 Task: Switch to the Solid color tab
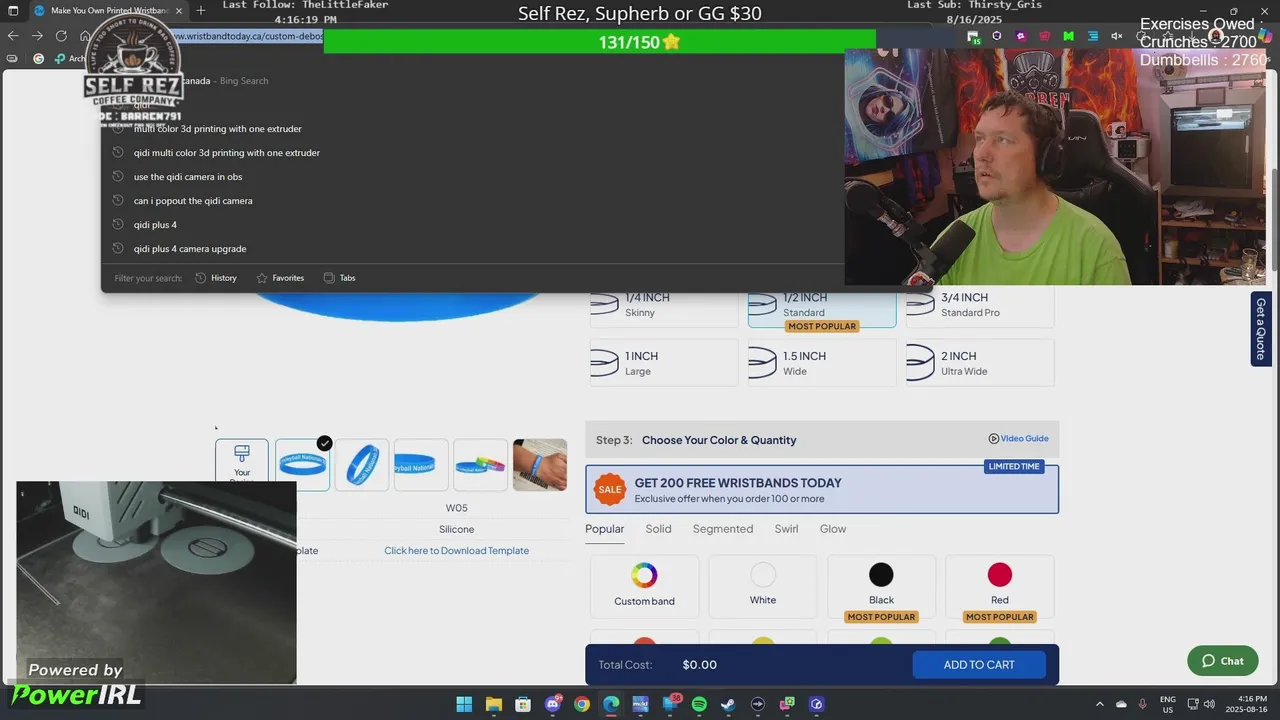click(658, 529)
